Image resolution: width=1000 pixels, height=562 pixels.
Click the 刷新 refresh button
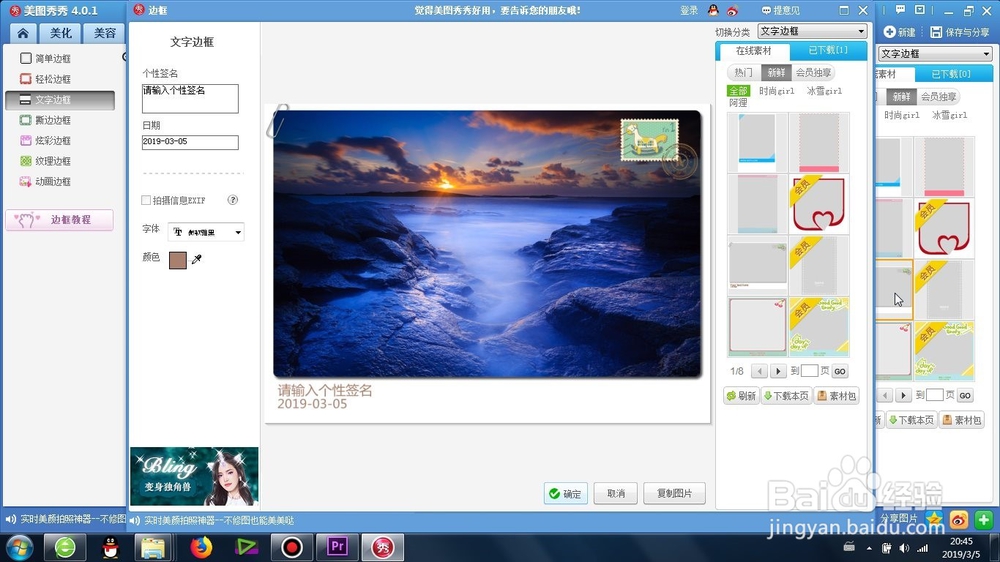click(x=741, y=396)
